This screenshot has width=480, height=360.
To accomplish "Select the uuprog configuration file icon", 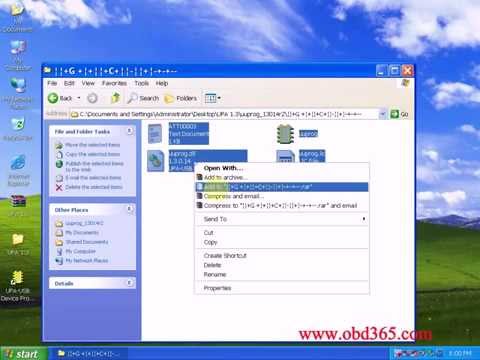I will click(x=285, y=156).
